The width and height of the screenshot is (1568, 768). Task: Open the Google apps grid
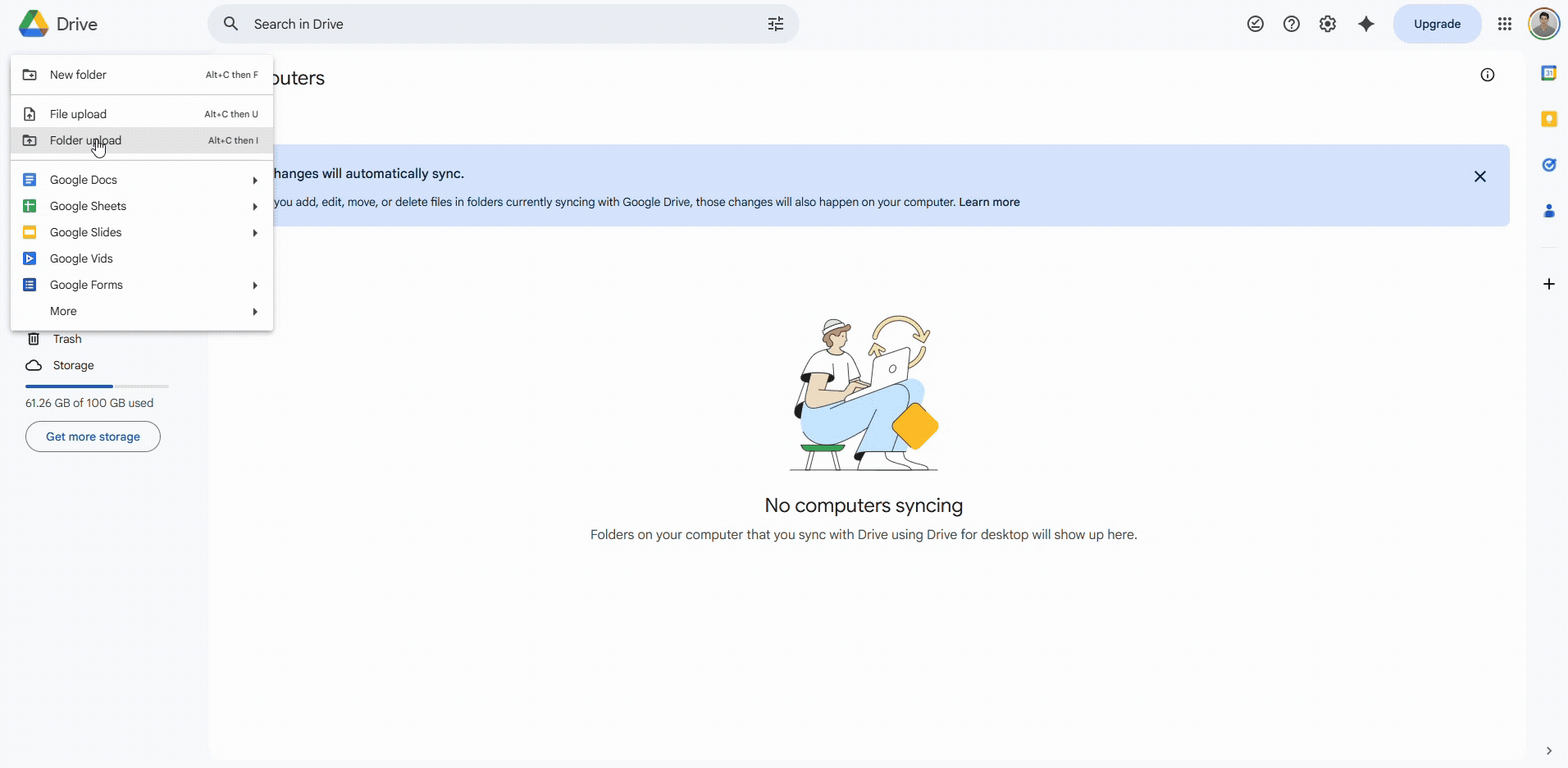(x=1505, y=24)
